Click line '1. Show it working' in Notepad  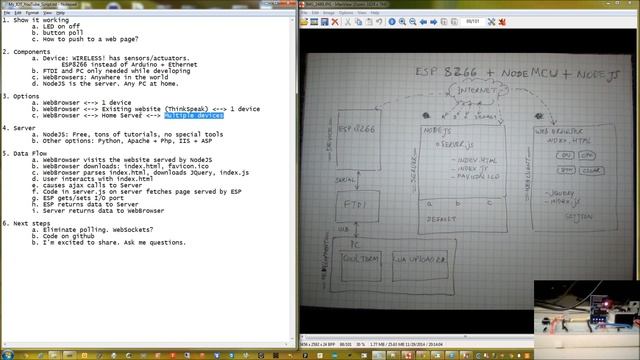click(x=36, y=20)
